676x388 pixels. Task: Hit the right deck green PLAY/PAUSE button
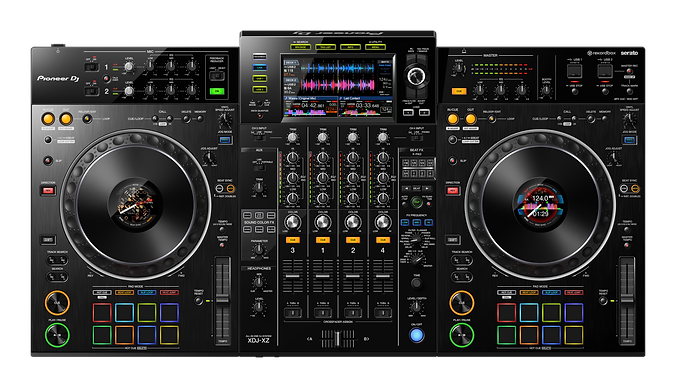(462, 335)
